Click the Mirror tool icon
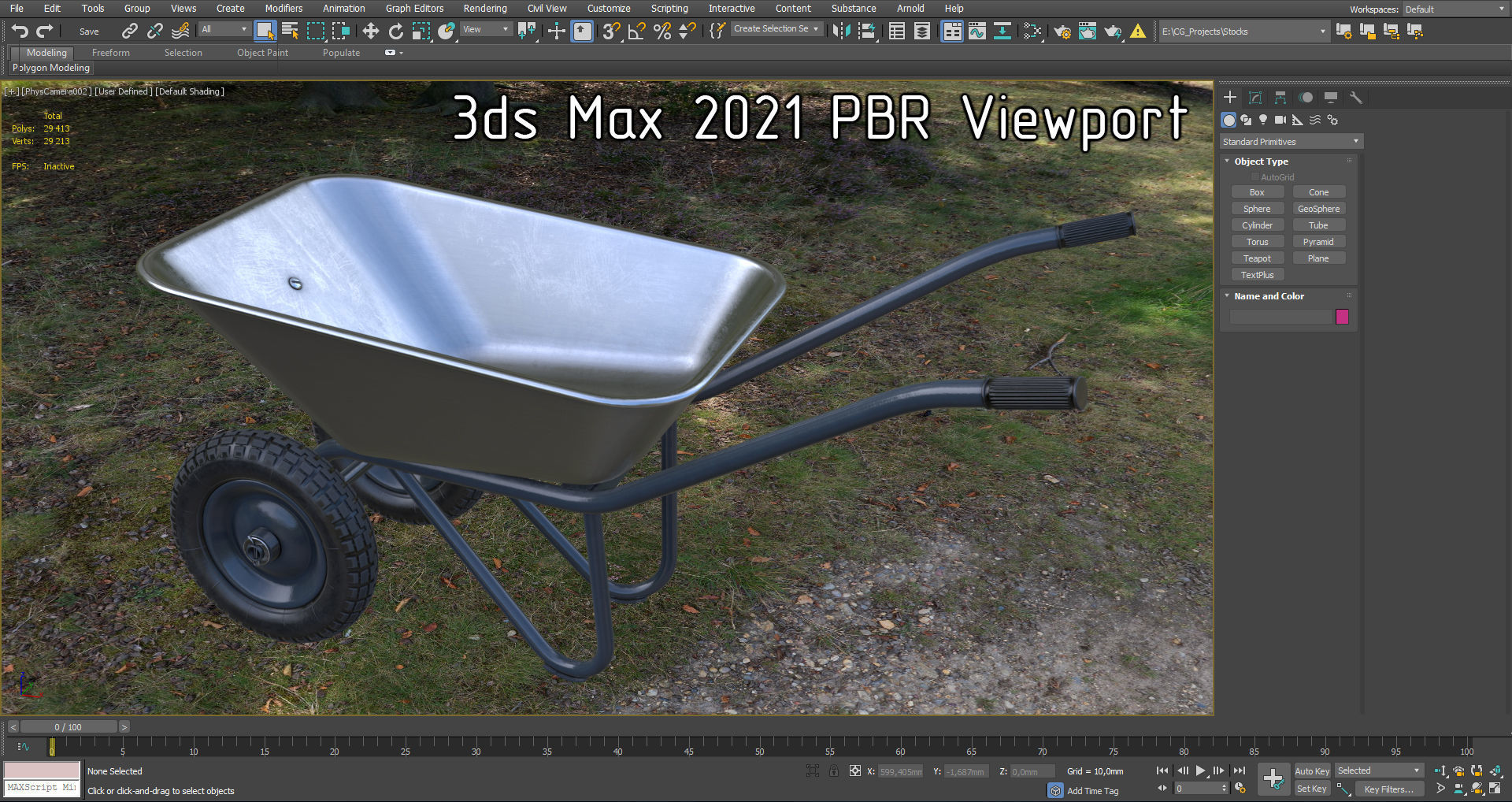1512x802 pixels. point(842,32)
